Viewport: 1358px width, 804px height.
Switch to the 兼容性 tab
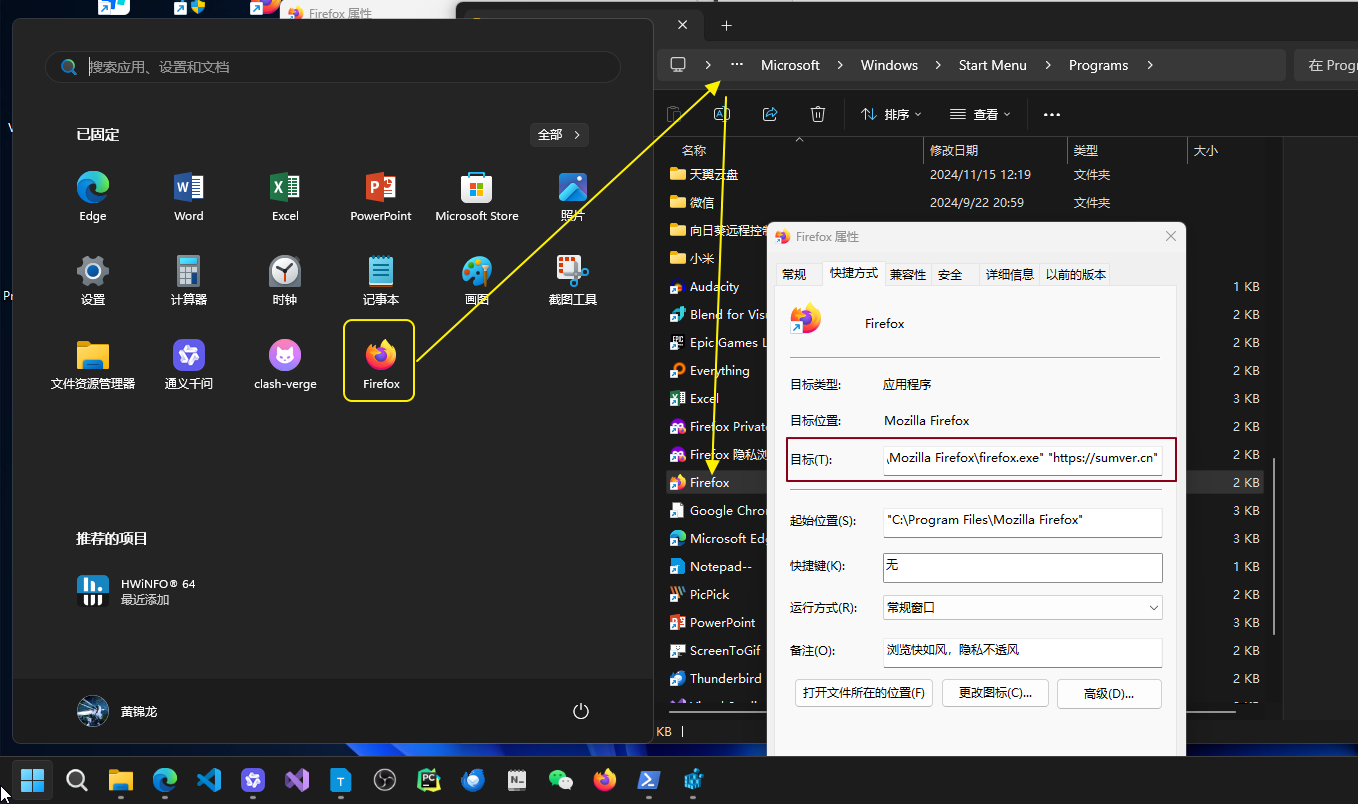click(x=908, y=274)
